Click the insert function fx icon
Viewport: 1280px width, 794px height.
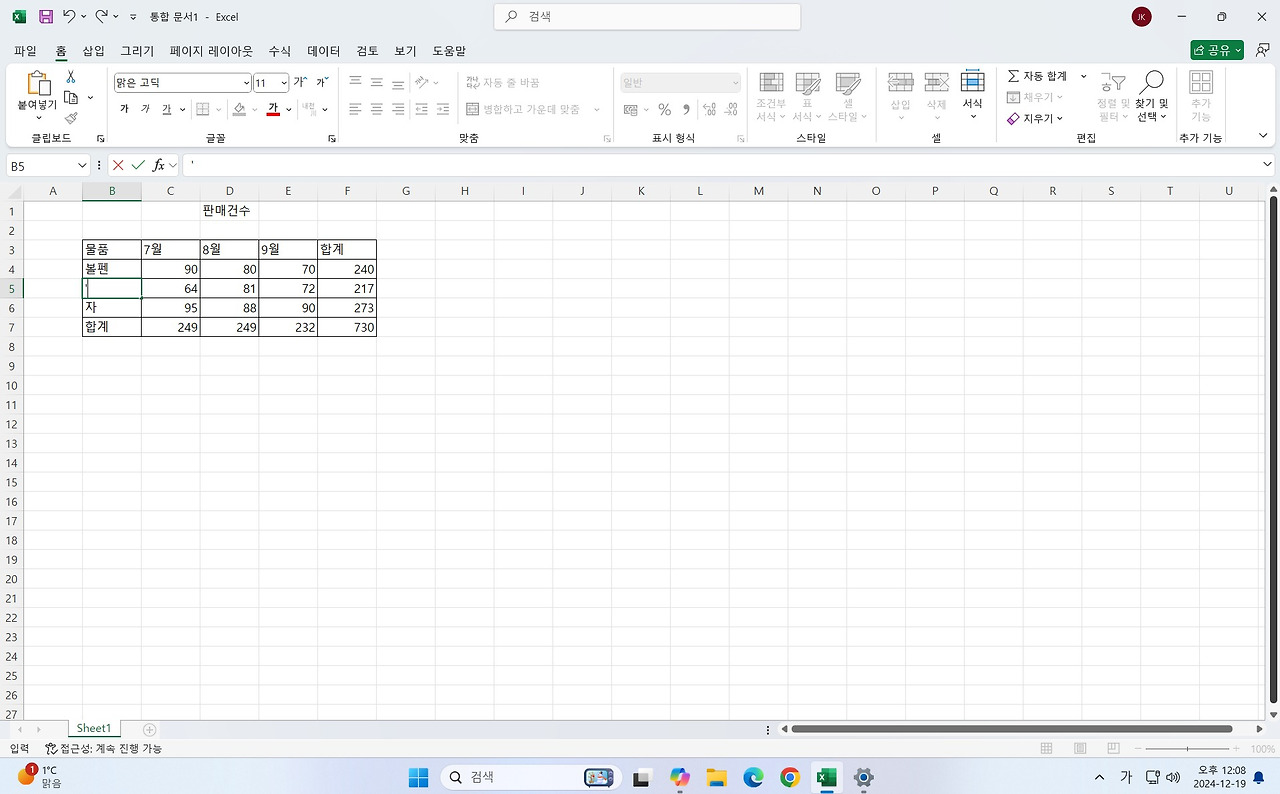point(158,165)
